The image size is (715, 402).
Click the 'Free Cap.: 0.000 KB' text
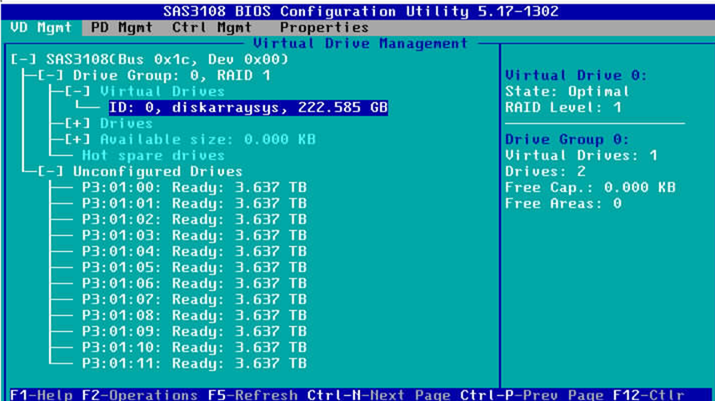(591, 188)
